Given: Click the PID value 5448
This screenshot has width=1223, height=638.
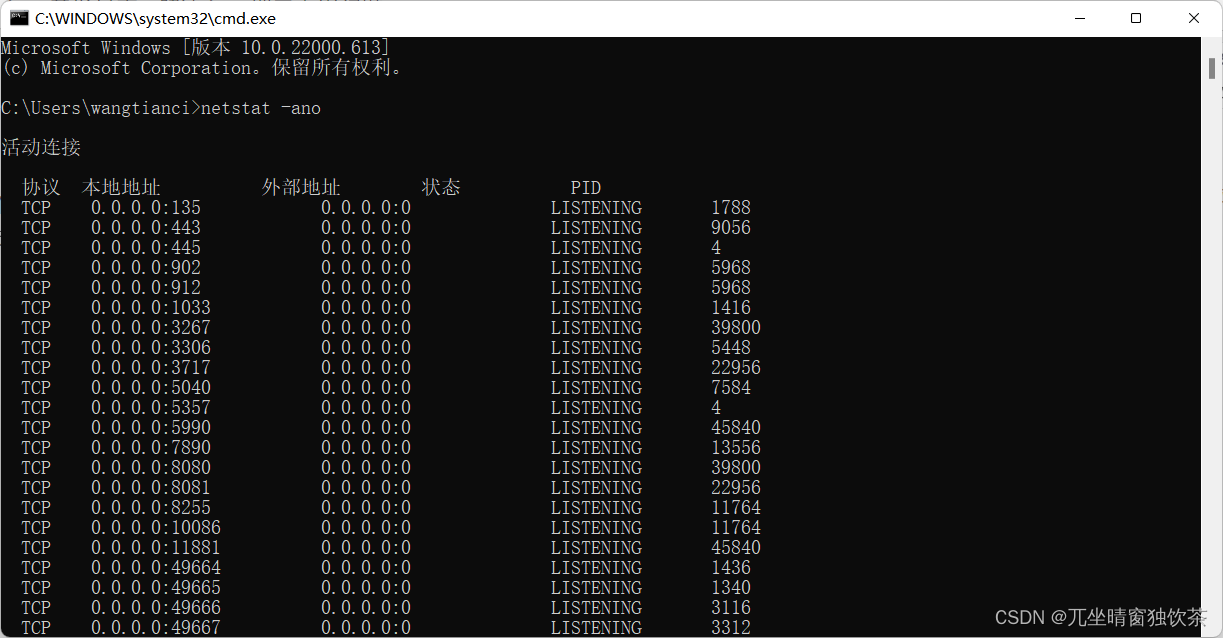Looking at the screenshot, I should pos(731,348).
